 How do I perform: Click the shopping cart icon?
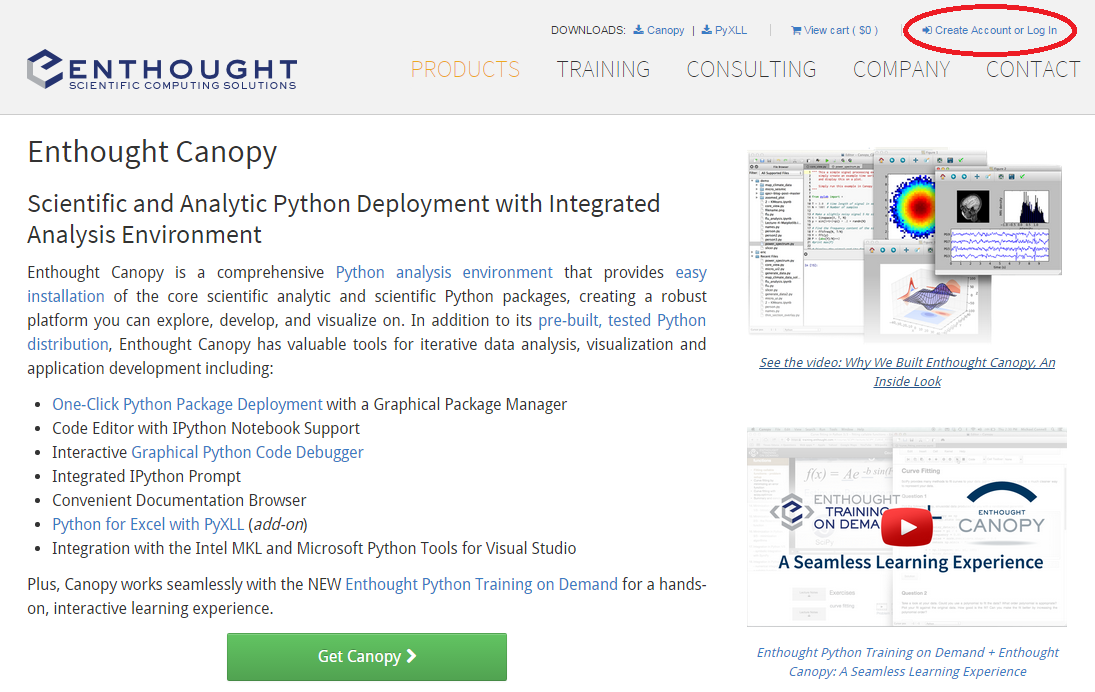click(796, 30)
